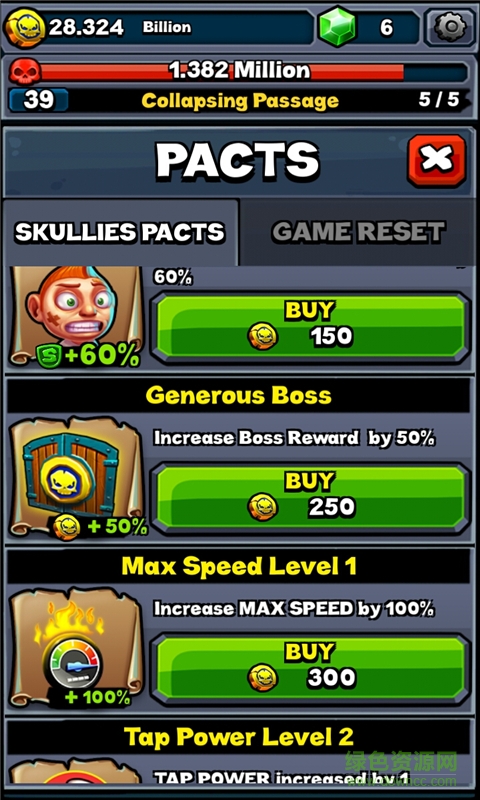This screenshot has height=800, width=480.
Task: Tap the 6 gems counter
Action: coord(387,28)
